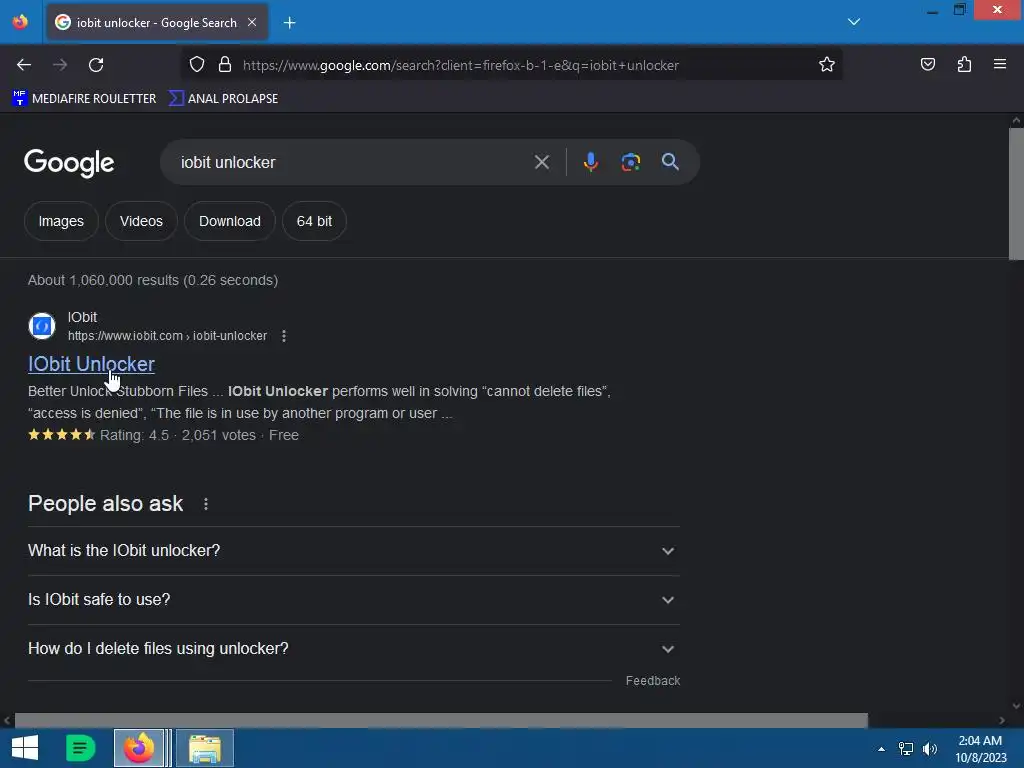Image resolution: width=1024 pixels, height=768 pixels.
Task: Open Firefox View icon in tab bar
Action: click(20, 22)
